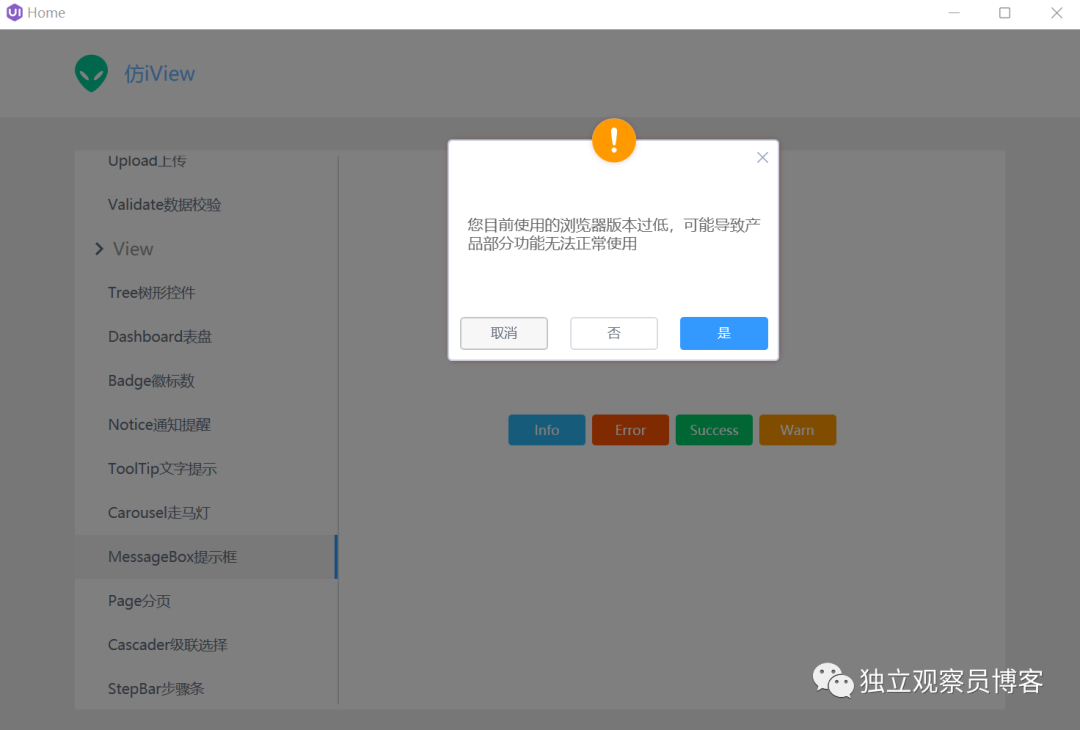This screenshot has height=730, width=1080.
Task: Select Cascader级联选择 item
Action: (206, 645)
